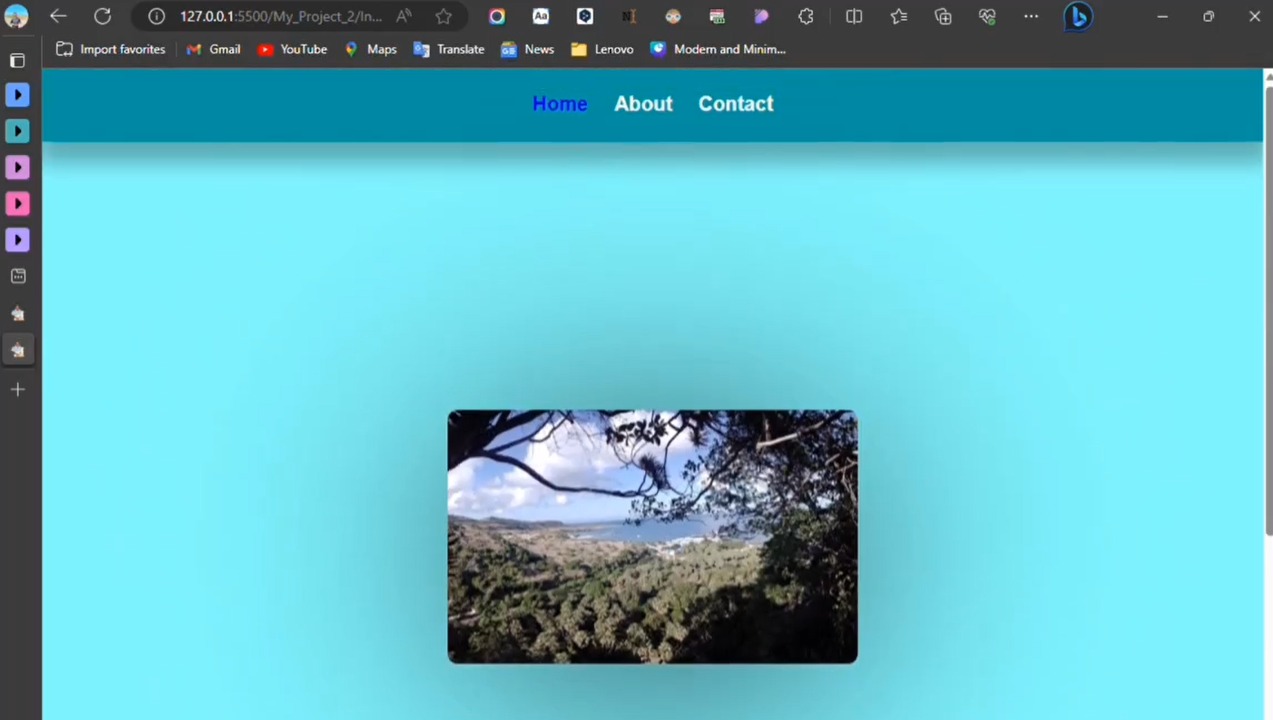The width and height of the screenshot is (1273, 720).
Task: Open the Collections icon
Action: [943, 16]
